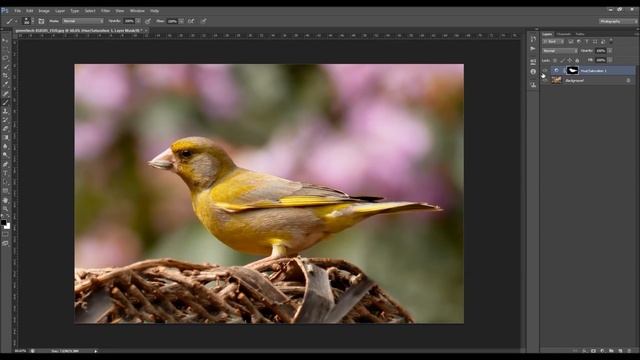Switch to the Channels tab

click(564, 34)
